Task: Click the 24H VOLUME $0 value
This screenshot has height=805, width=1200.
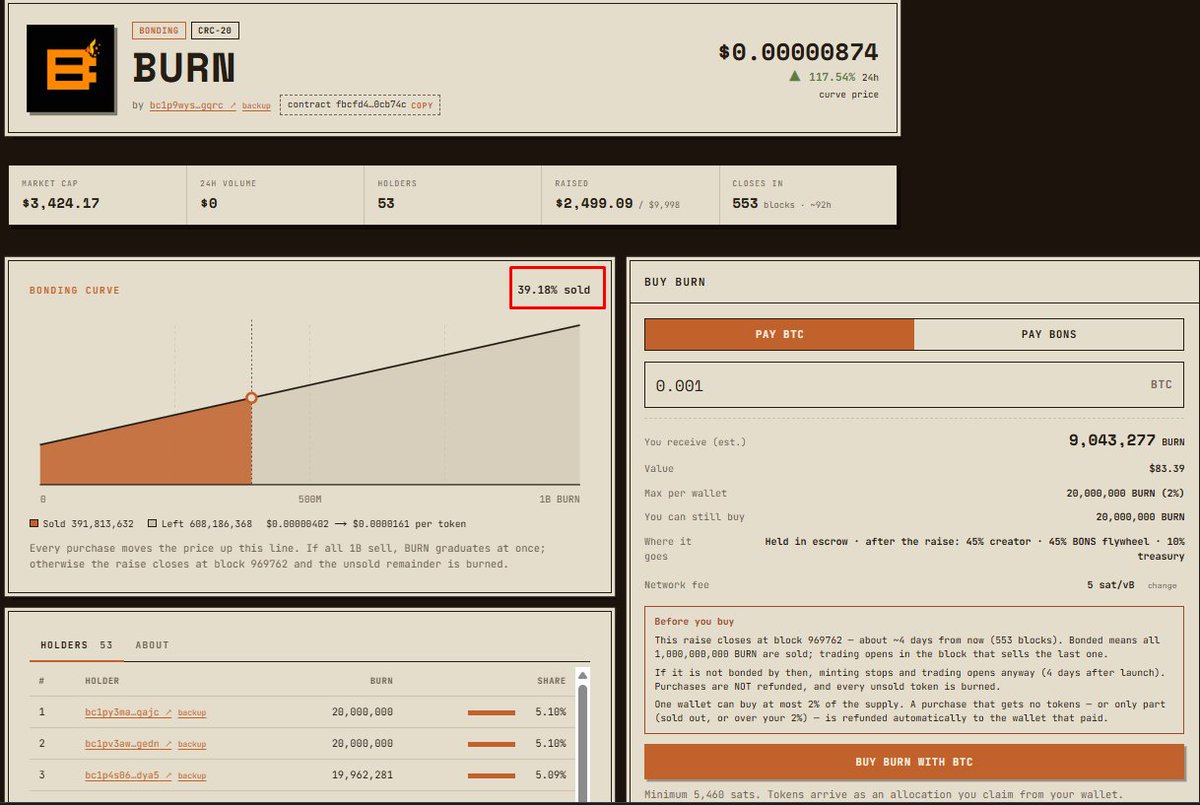Action: coord(209,203)
